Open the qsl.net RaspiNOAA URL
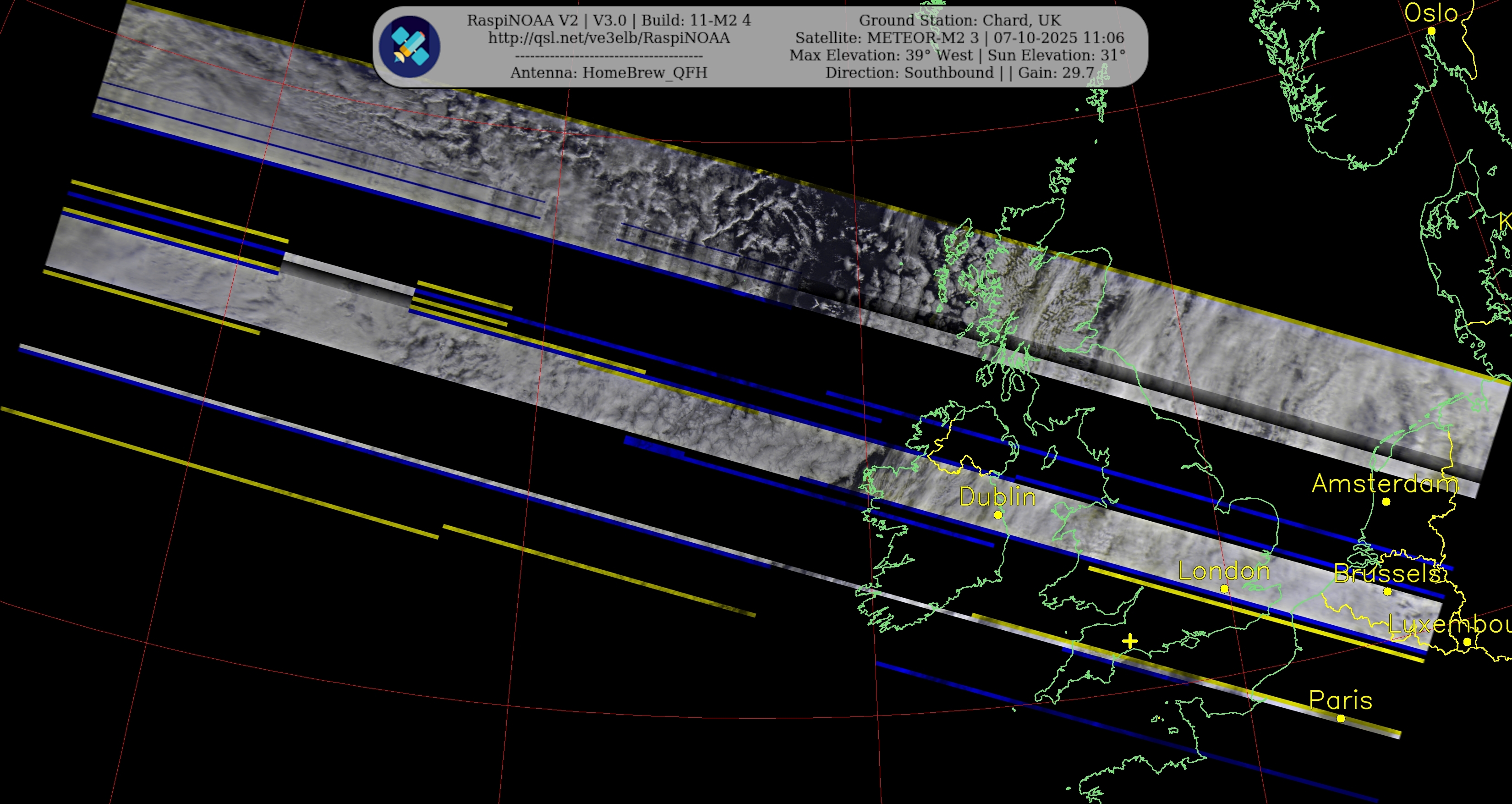The height and width of the screenshot is (804, 1512). 608,38
